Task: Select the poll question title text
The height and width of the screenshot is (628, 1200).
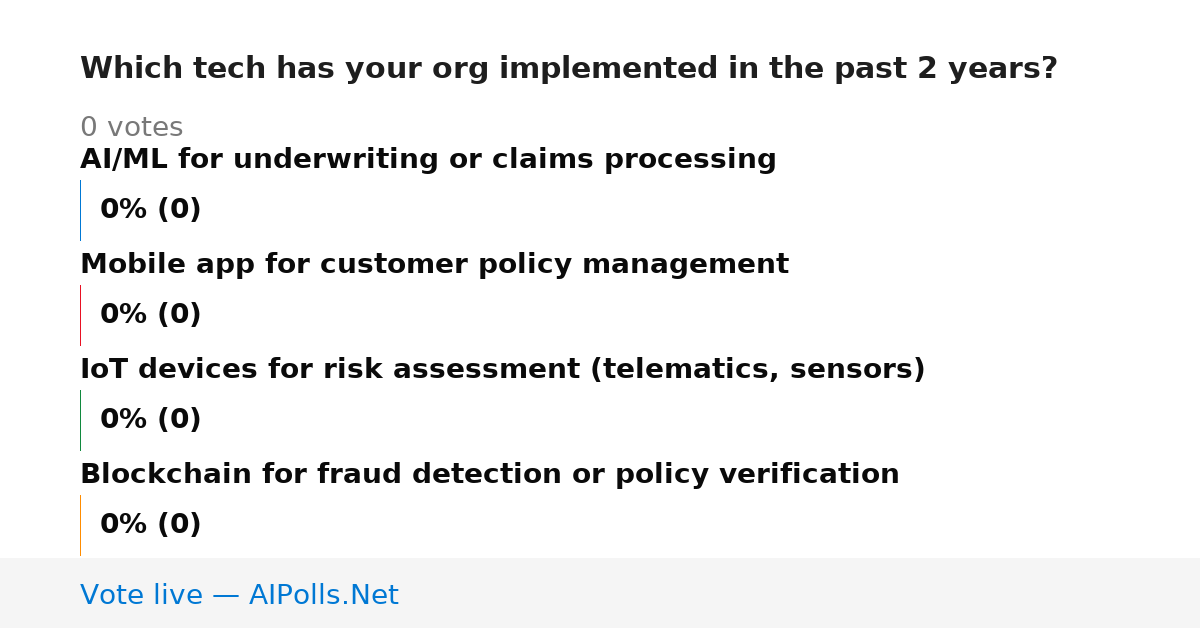Action: [569, 69]
